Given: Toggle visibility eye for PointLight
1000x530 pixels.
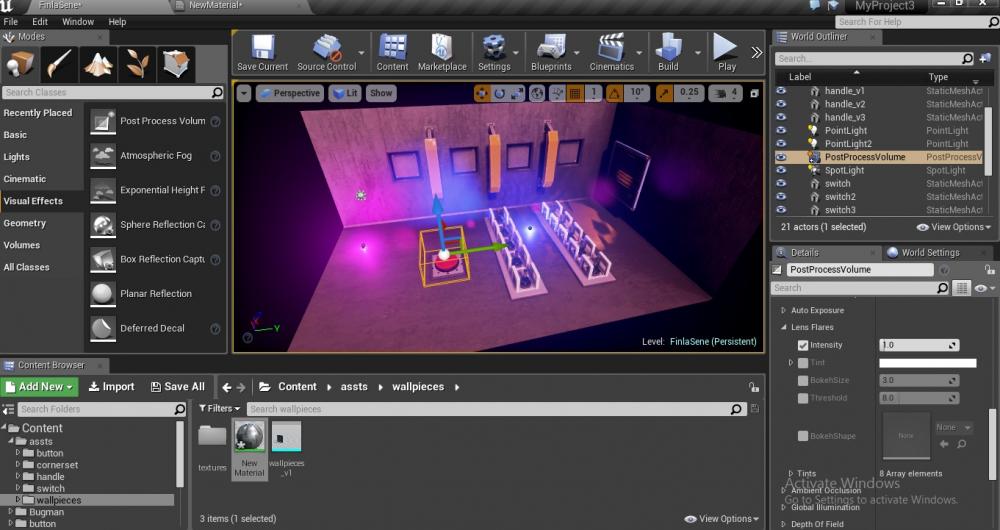Looking at the screenshot, I should (x=781, y=130).
